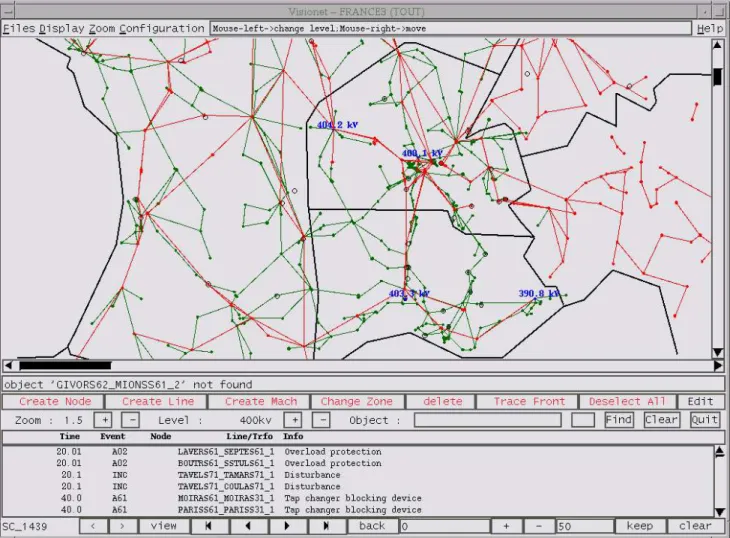Click the next scenario '>' button
This screenshot has height=538, width=730.
[x=122, y=526]
